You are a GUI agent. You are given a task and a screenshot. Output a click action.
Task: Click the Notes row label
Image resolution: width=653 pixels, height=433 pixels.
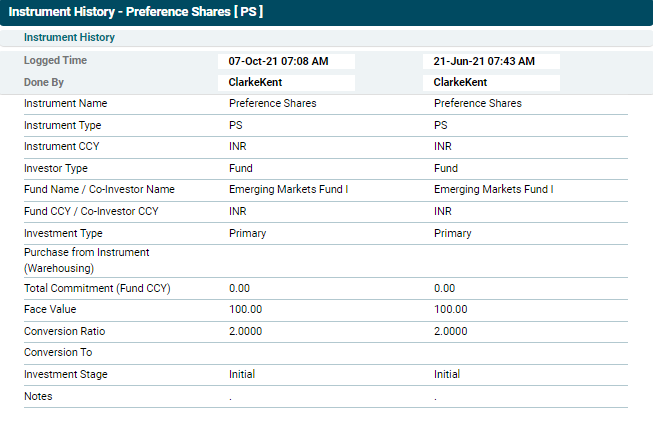point(38,396)
